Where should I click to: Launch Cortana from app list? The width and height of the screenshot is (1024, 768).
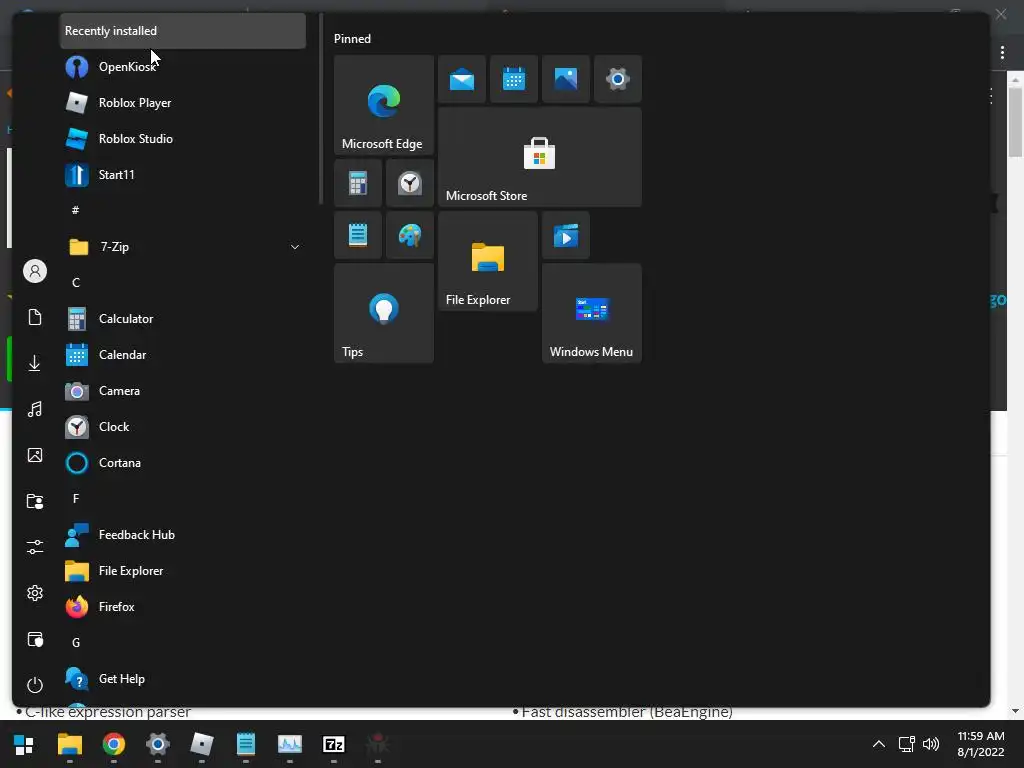183,462
